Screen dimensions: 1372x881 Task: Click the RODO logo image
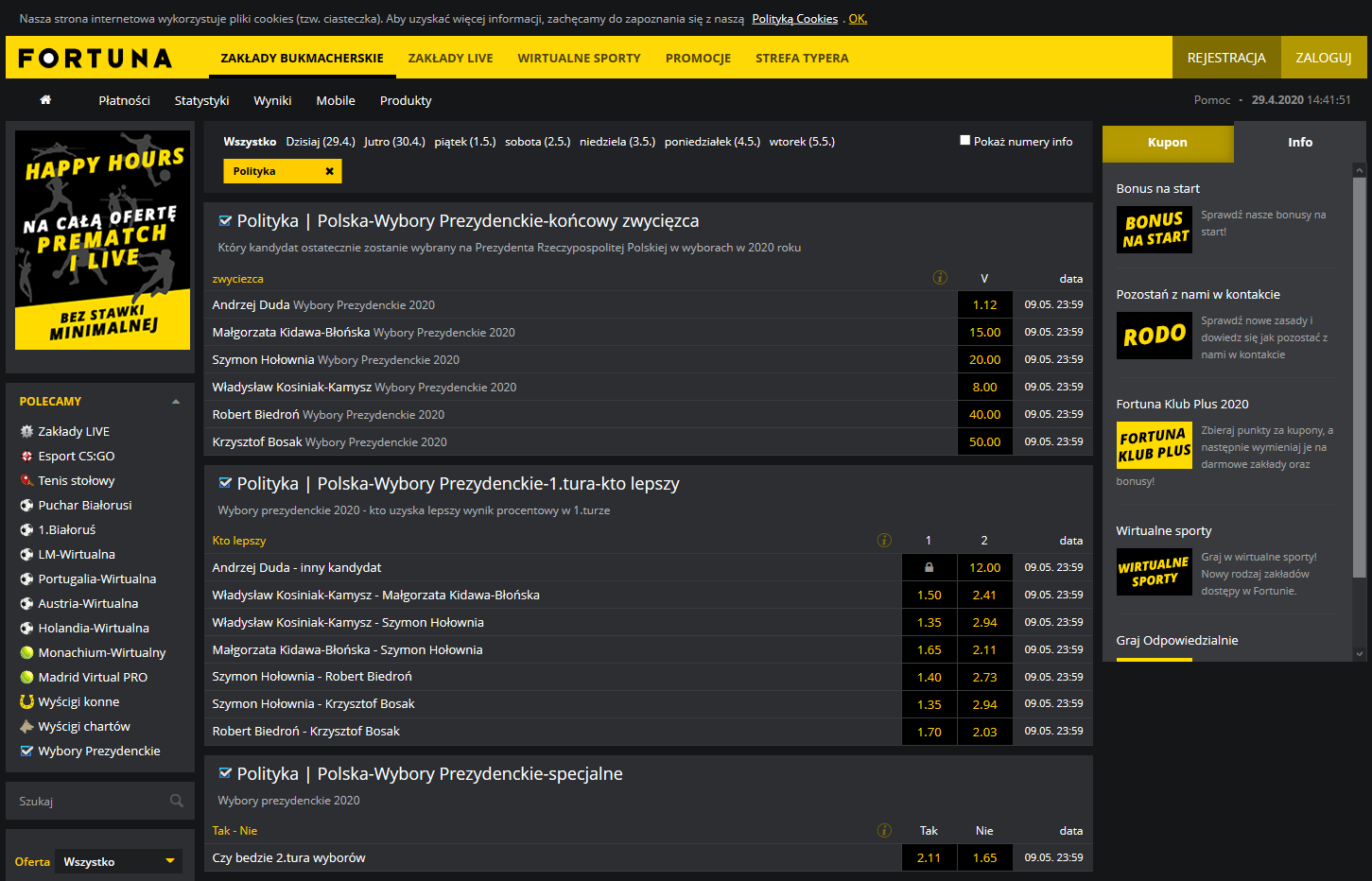pyautogui.click(x=1155, y=335)
